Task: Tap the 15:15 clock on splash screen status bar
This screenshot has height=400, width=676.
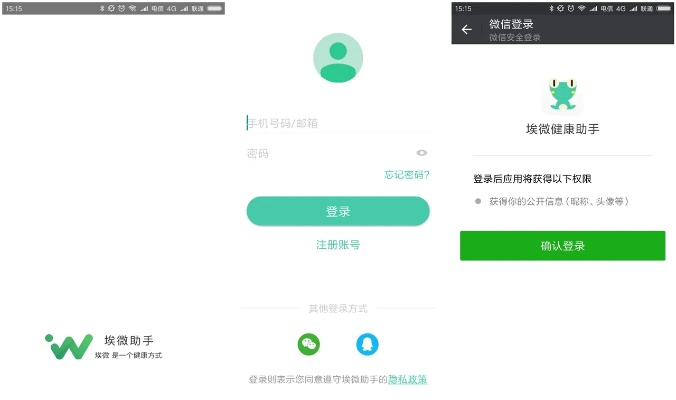Action: [x=14, y=8]
